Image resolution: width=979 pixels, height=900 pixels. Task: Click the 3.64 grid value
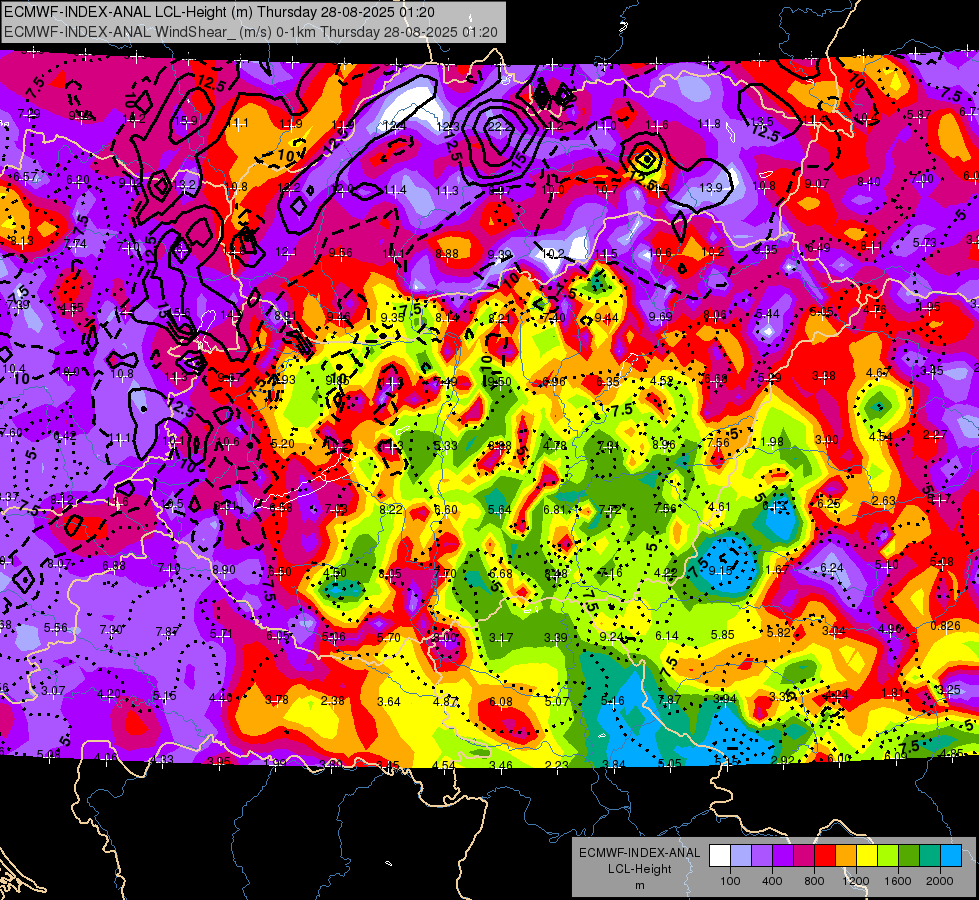pyautogui.click(x=388, y=702)
